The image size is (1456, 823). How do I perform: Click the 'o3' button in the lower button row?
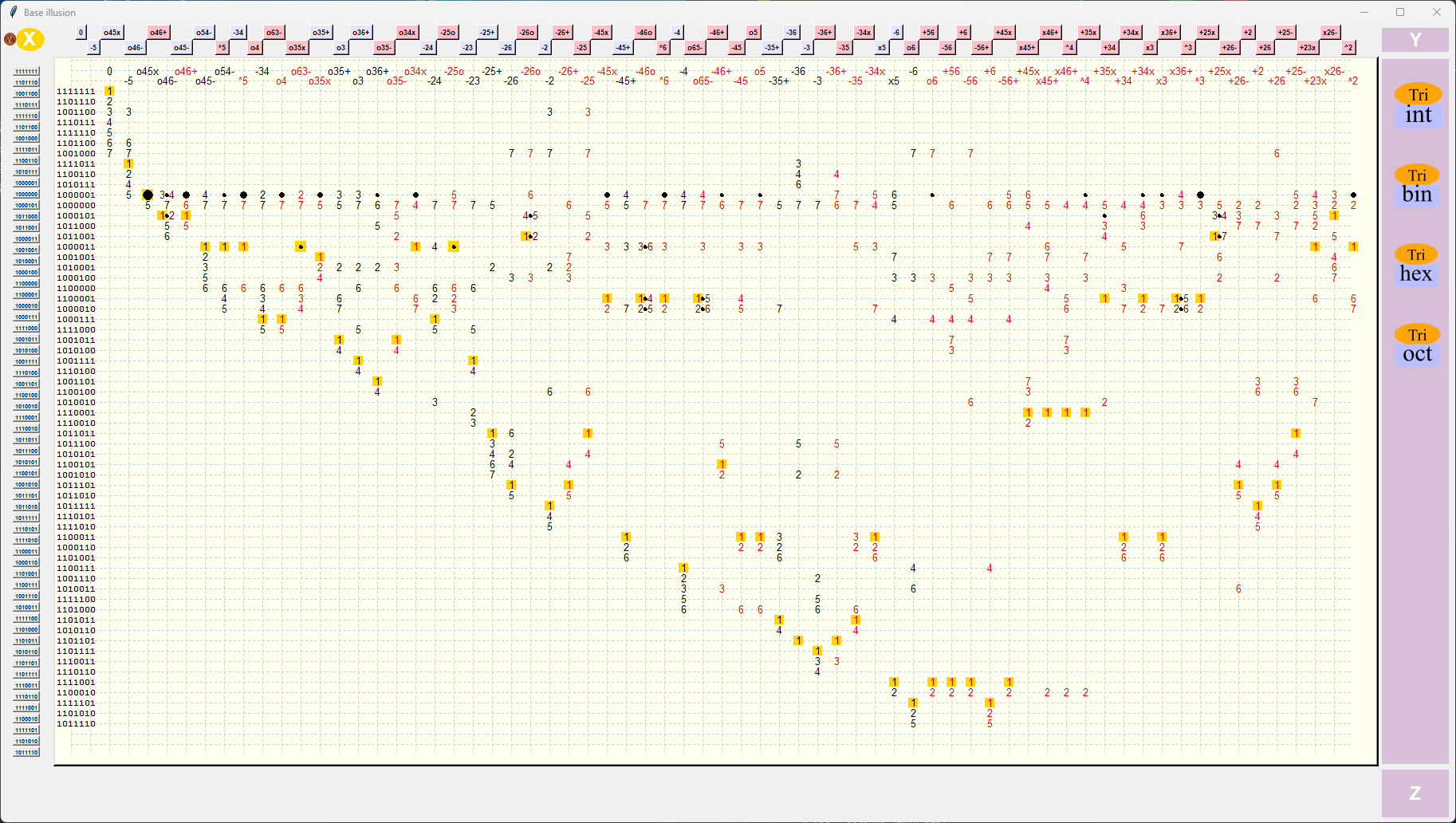(341, 47)
